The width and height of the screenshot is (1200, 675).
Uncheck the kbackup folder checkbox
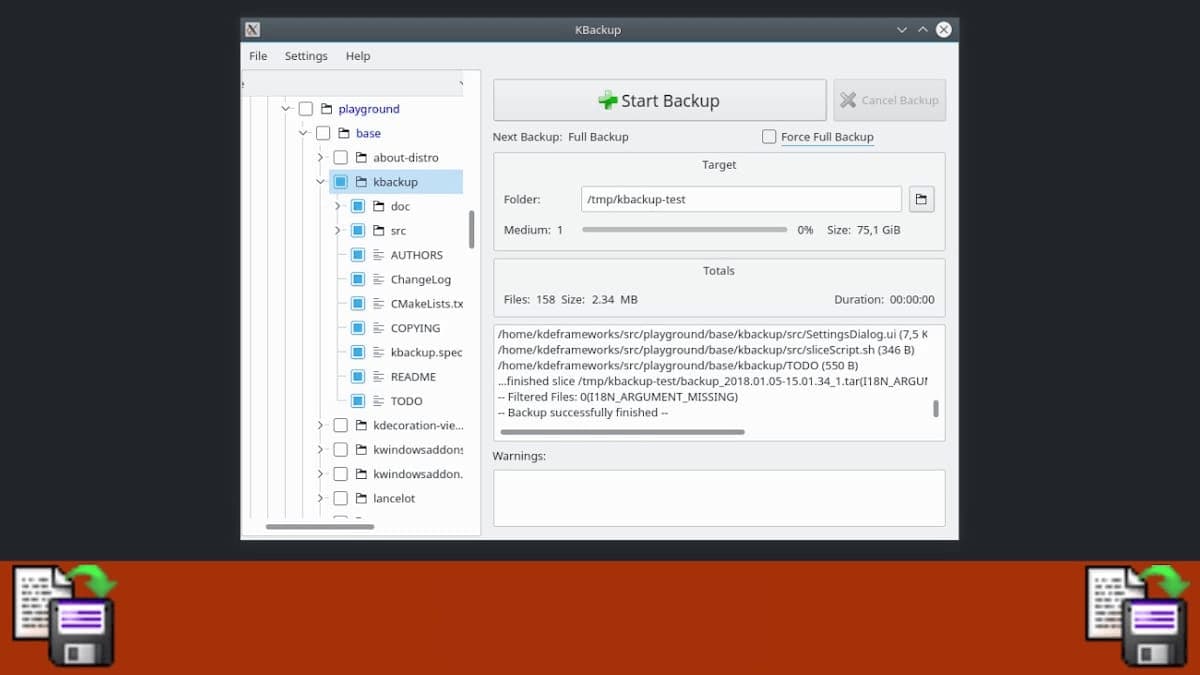point(341,182)
